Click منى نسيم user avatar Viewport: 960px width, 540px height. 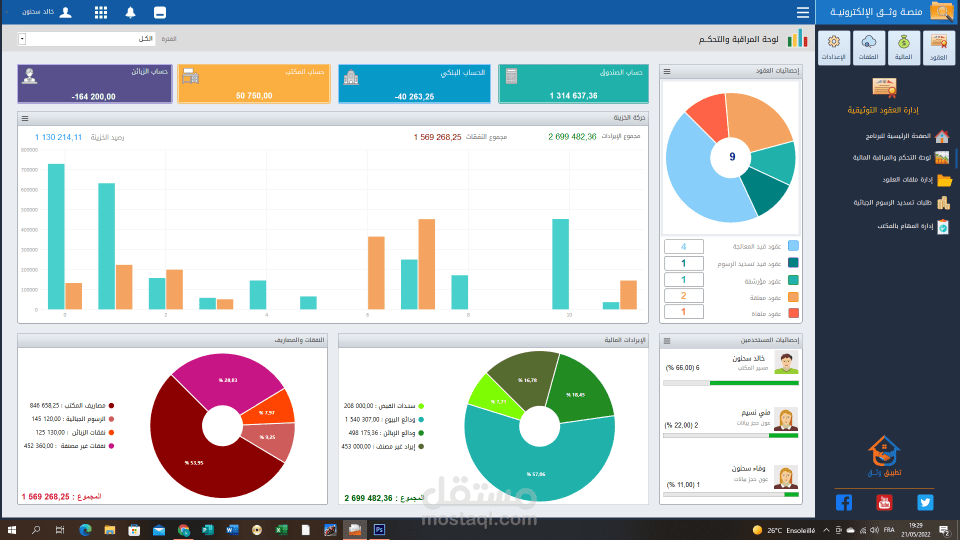point(786,419)
